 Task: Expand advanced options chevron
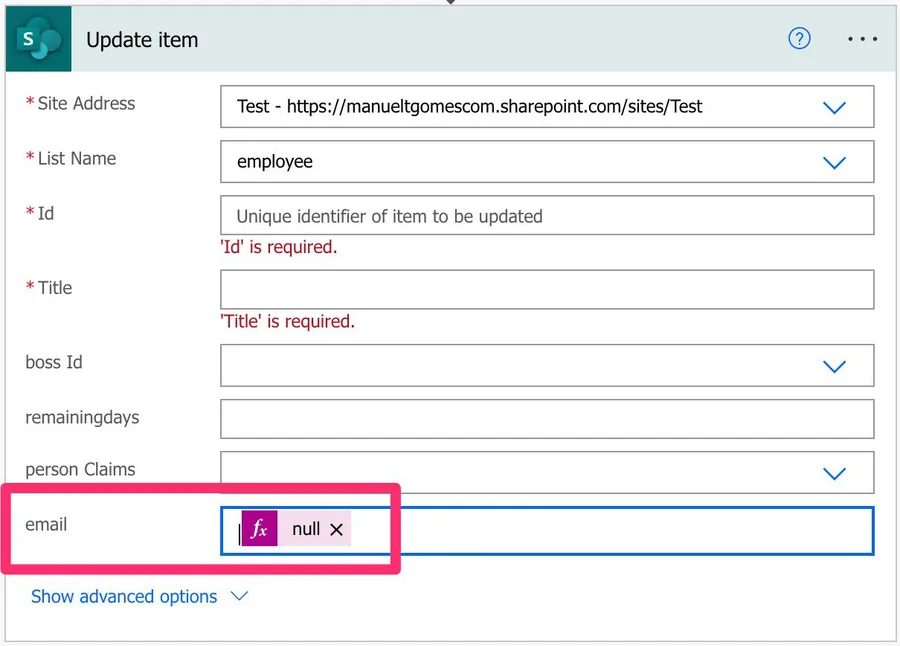point(239,596)
